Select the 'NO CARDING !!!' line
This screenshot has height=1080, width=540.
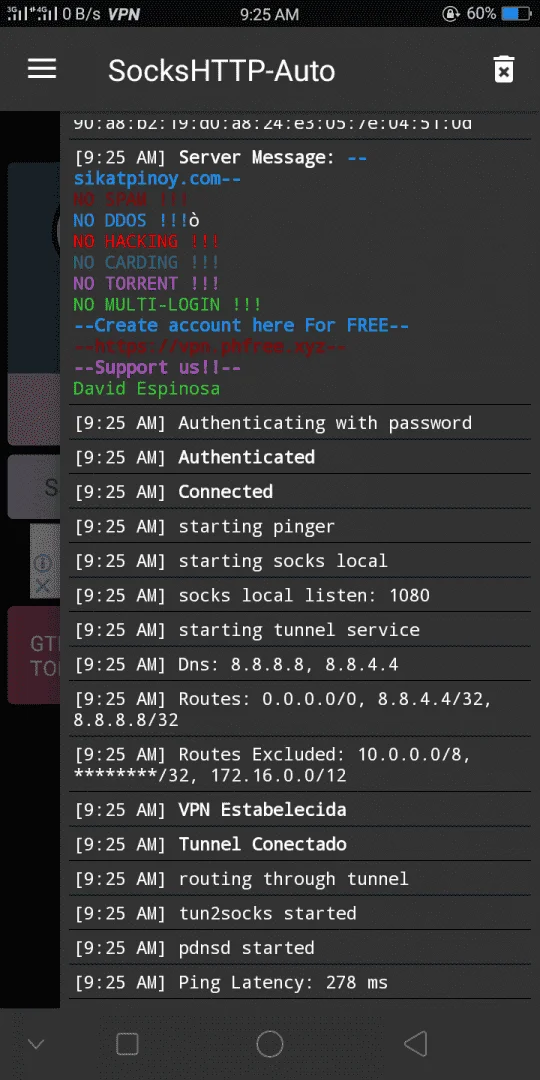146,262
